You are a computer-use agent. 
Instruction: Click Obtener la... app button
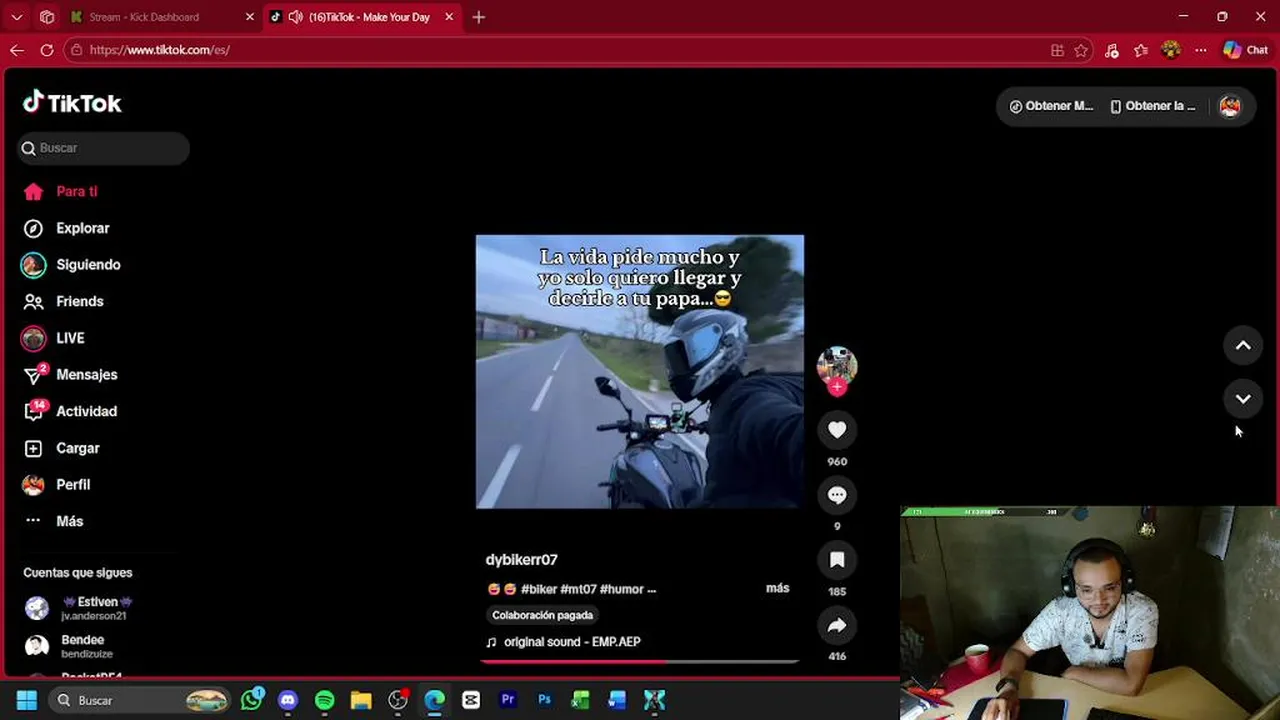coord(1152,106)
